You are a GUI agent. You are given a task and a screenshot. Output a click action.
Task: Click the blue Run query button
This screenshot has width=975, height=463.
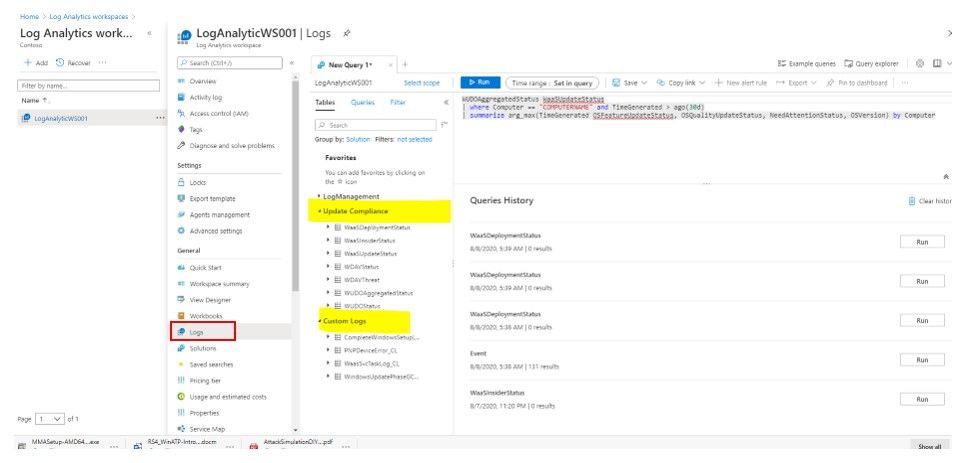pos(479,83)
